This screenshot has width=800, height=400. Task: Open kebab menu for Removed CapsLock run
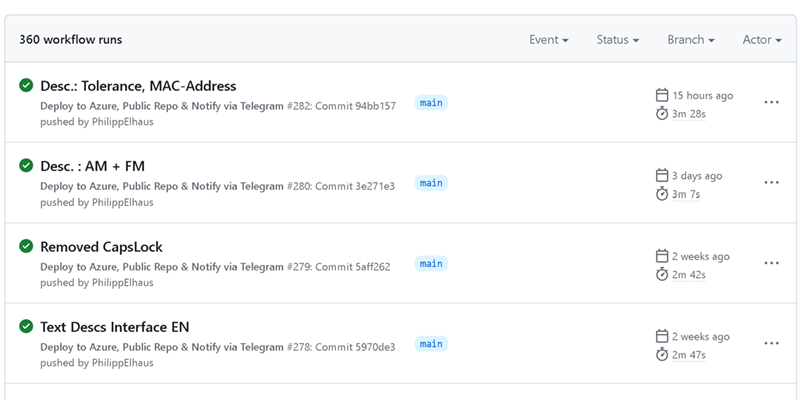point(771,263)
